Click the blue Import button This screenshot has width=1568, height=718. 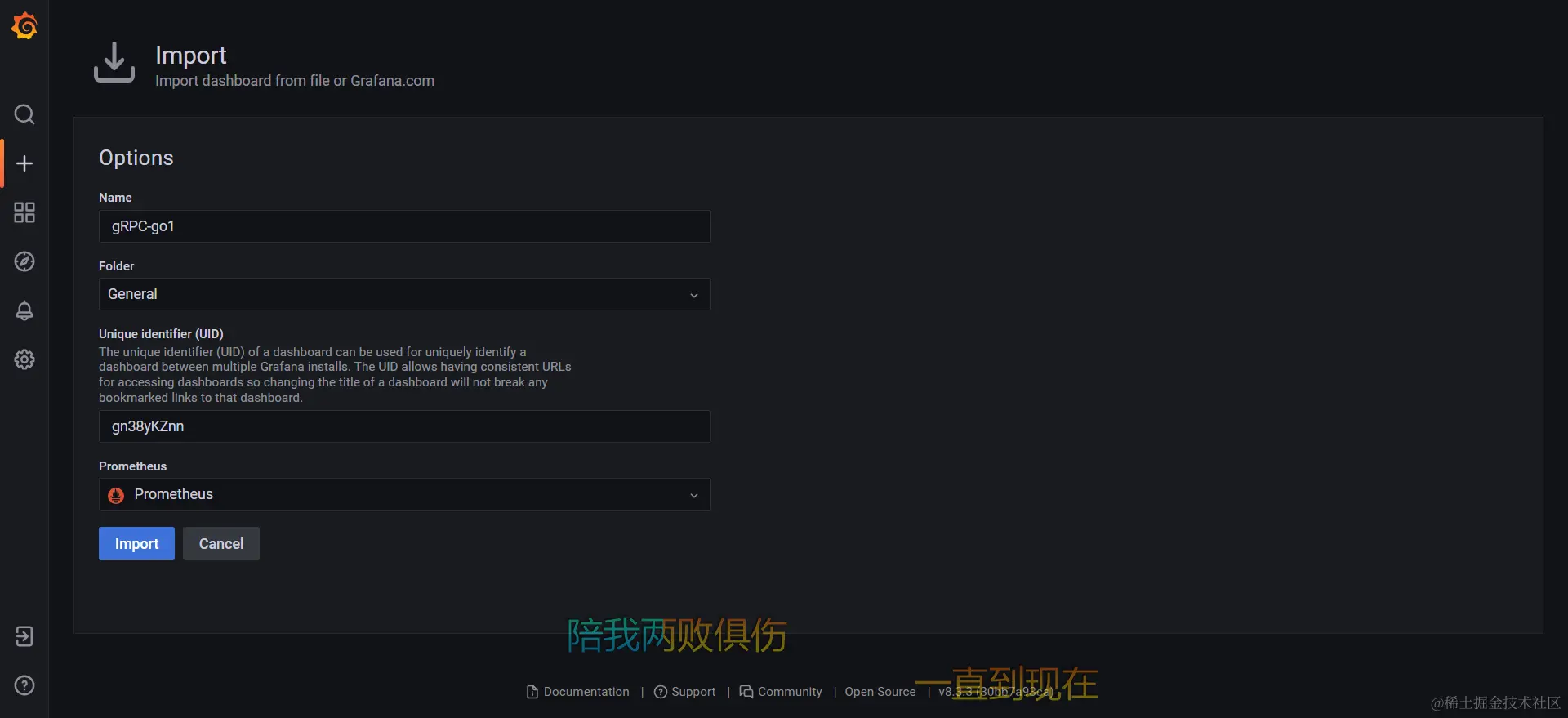click(x=136, y=543)
